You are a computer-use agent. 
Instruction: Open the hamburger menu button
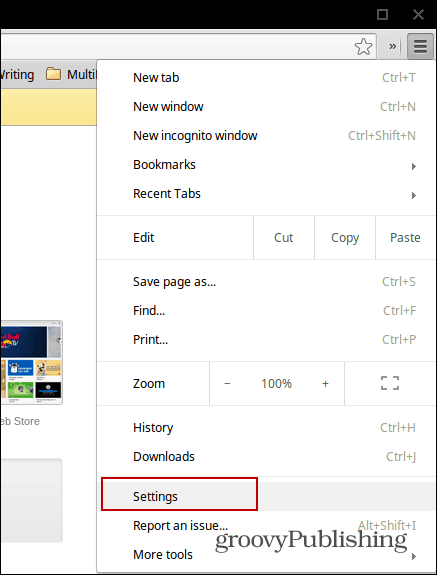[x=420, y=46]
